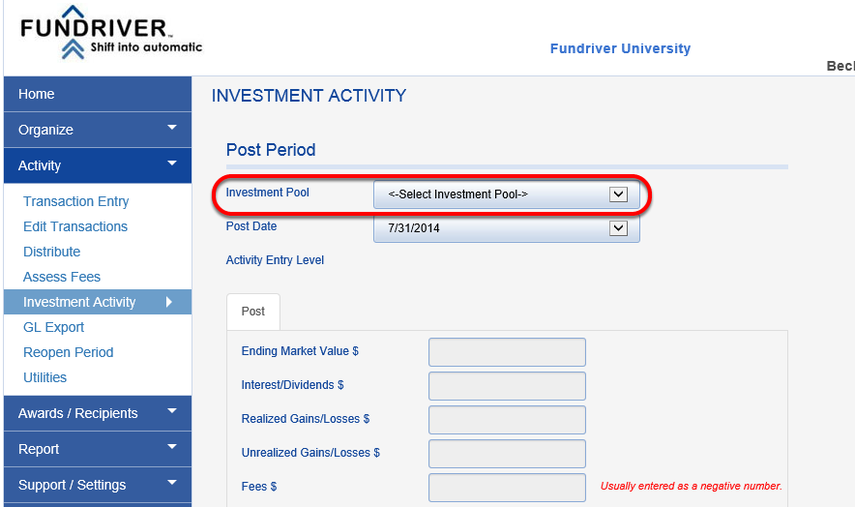
Task: Open GL Export
Action: 53,327
